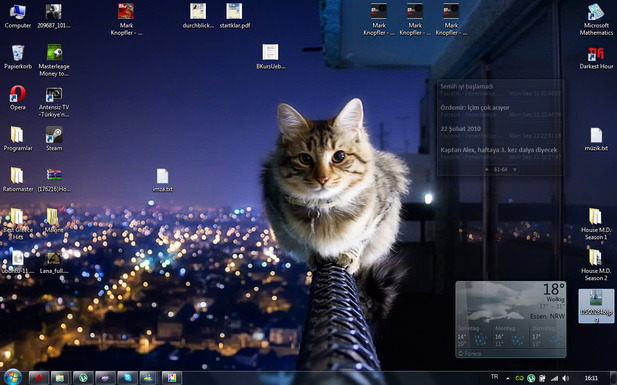Click the 18° temperature in the weather gadget

(554, 289)
